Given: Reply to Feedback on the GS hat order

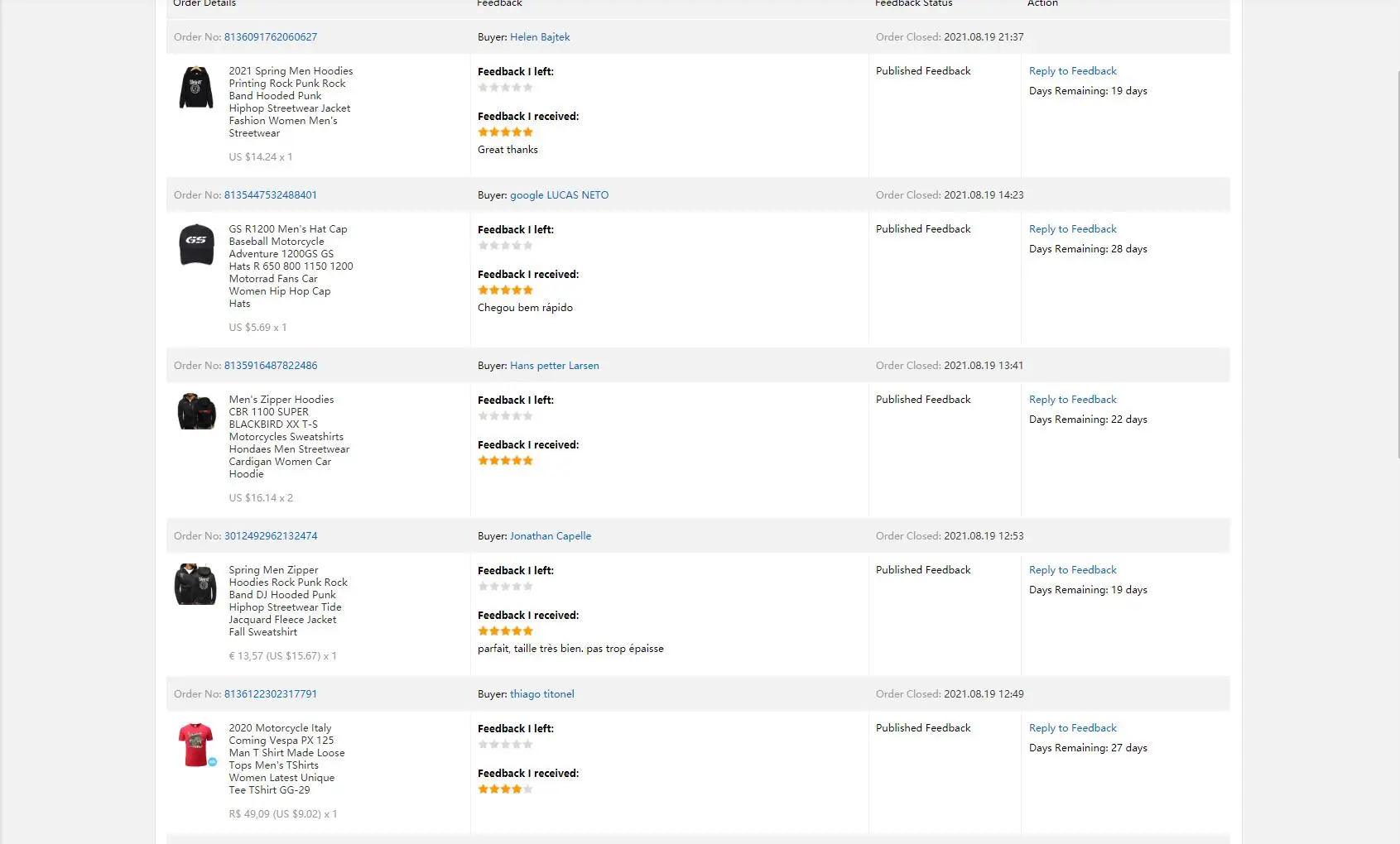Looking at the screenshot, I should (x=1072, y=229).
